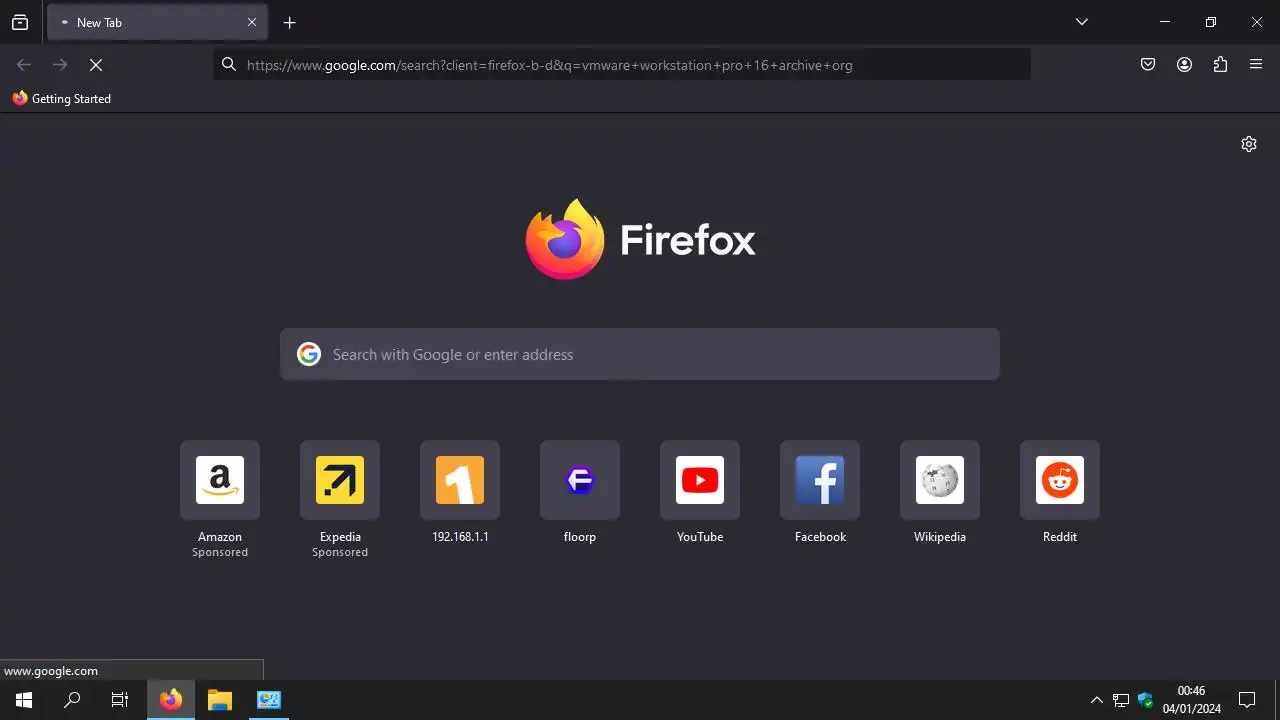The height and width of the screenshot is (720, 1280).
Task: Click the Firefox logo
Action: 640,240
